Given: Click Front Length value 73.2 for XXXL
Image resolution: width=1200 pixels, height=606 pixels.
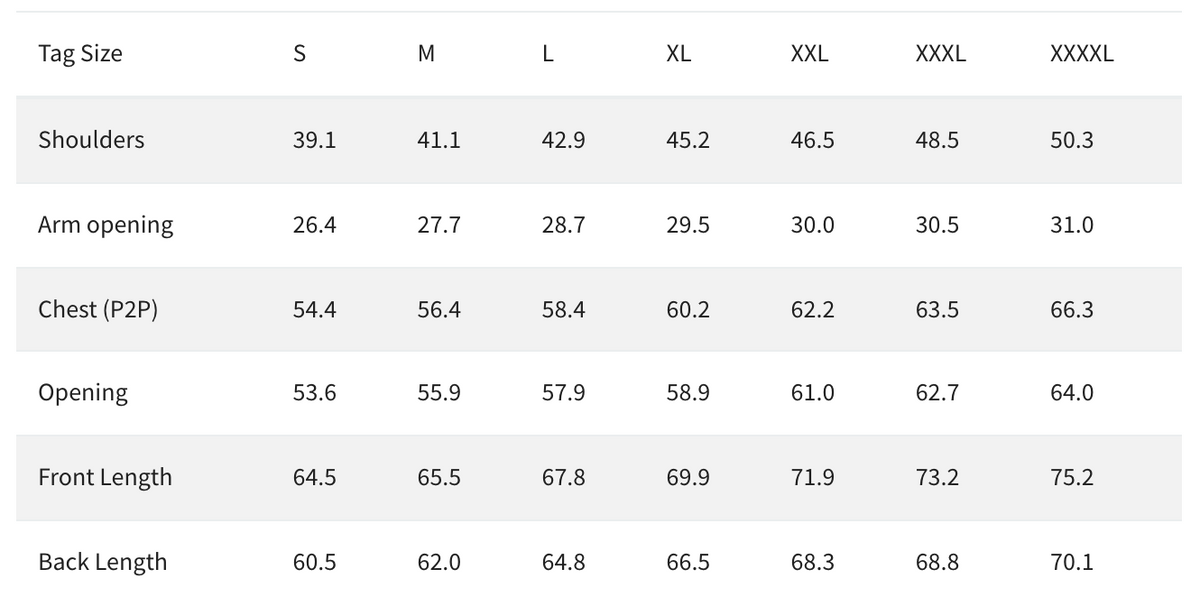Looking at the screenshot, I should pyautogui.click(x=936, y=478).
